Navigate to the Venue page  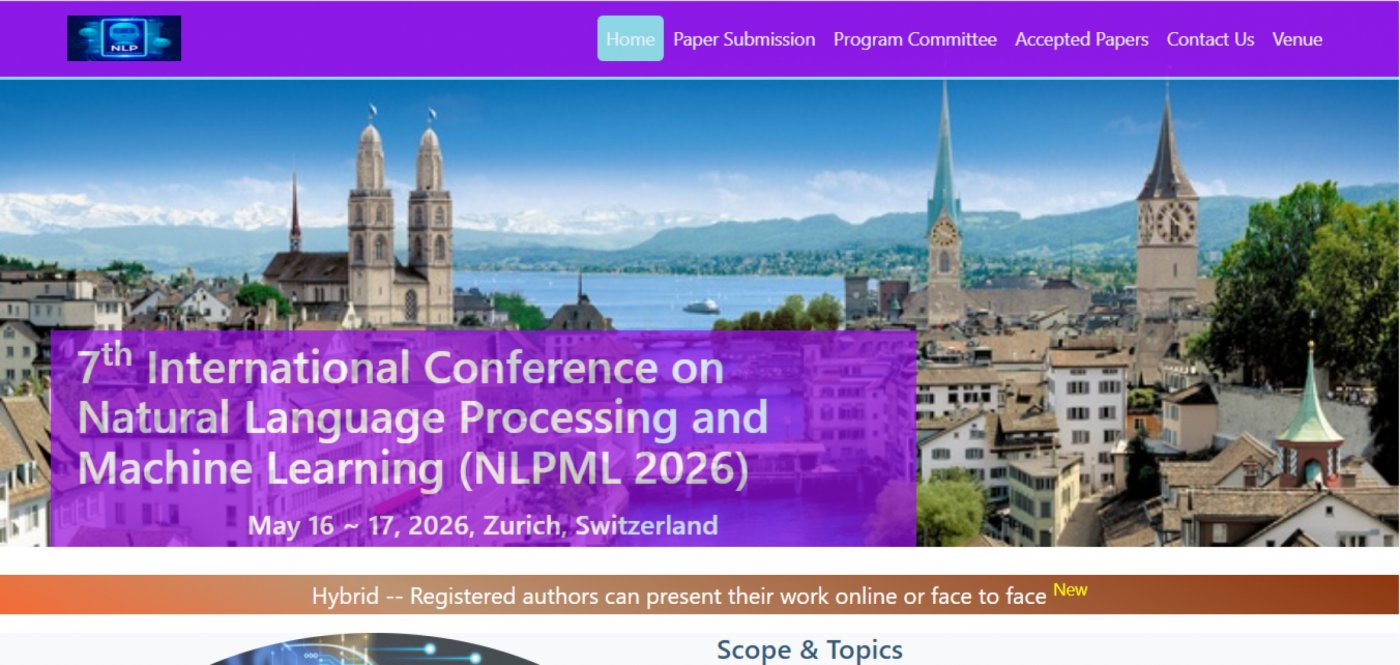(x=1297, y=39)
